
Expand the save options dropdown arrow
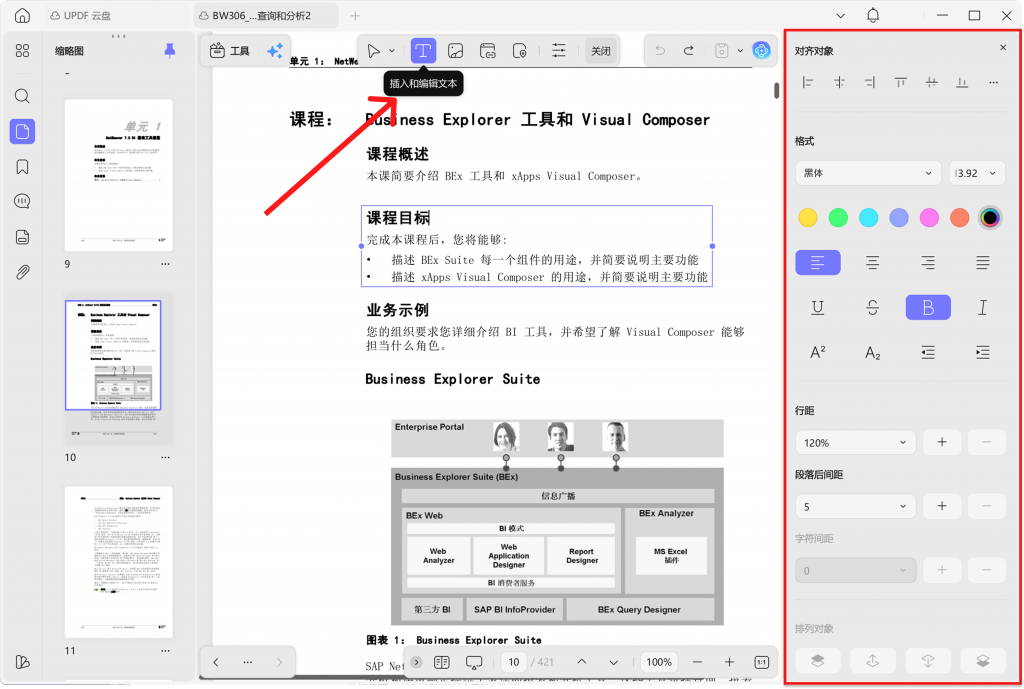[740, 51]
